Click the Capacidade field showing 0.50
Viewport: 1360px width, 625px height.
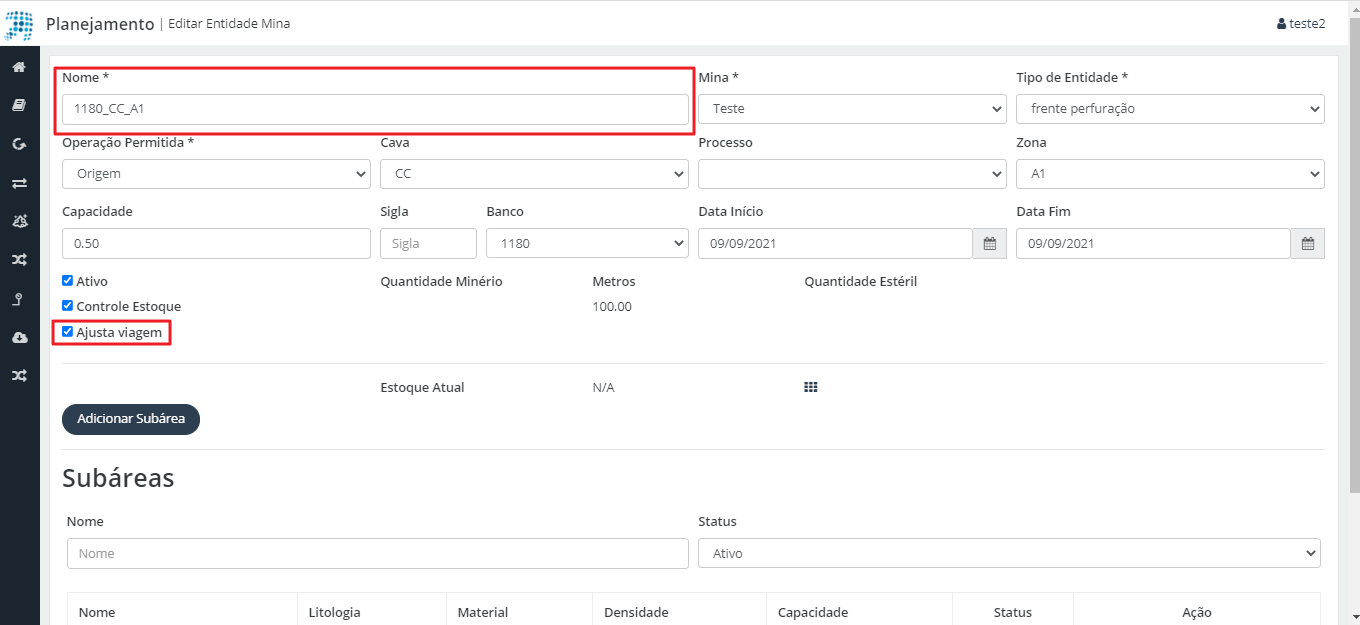click(216, 244)
